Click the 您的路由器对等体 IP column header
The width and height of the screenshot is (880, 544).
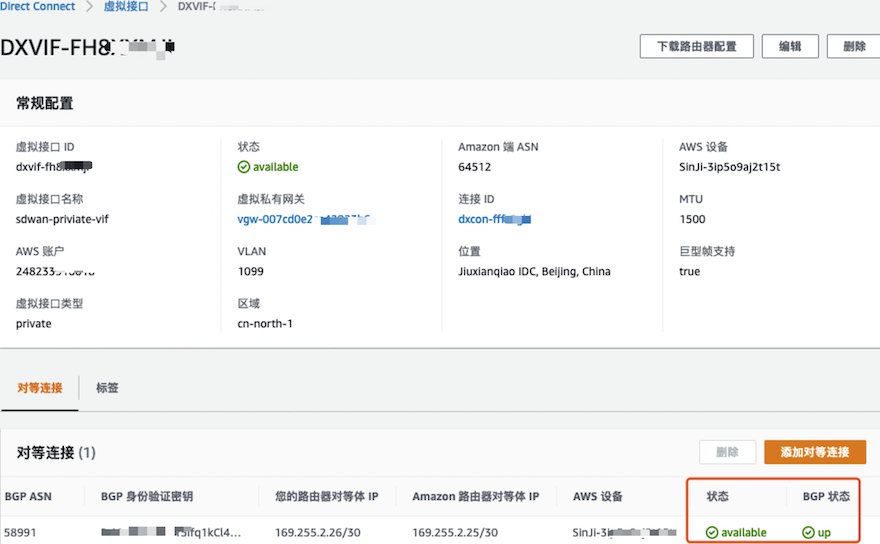(x=319, y=496)
